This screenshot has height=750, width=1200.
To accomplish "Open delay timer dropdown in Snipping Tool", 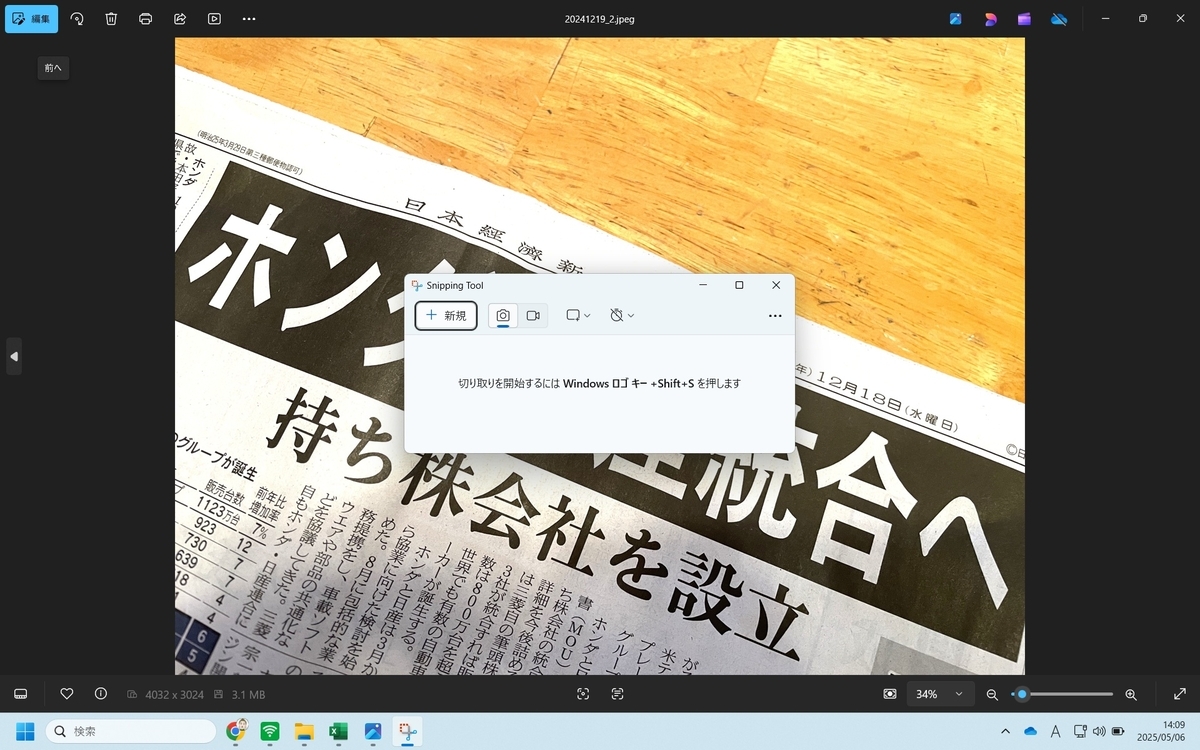I will pos(622,315).
